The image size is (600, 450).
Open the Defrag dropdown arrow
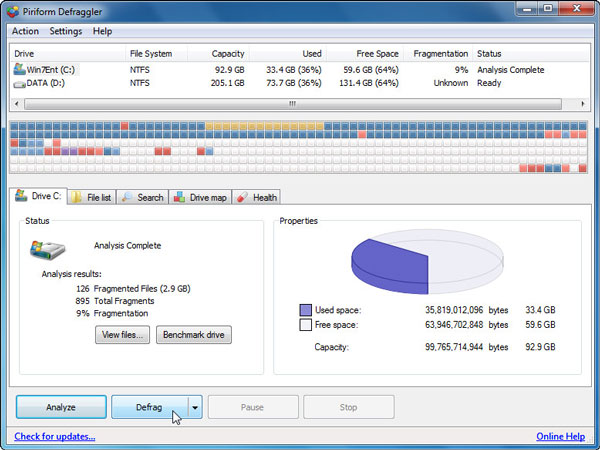(195, 407)
